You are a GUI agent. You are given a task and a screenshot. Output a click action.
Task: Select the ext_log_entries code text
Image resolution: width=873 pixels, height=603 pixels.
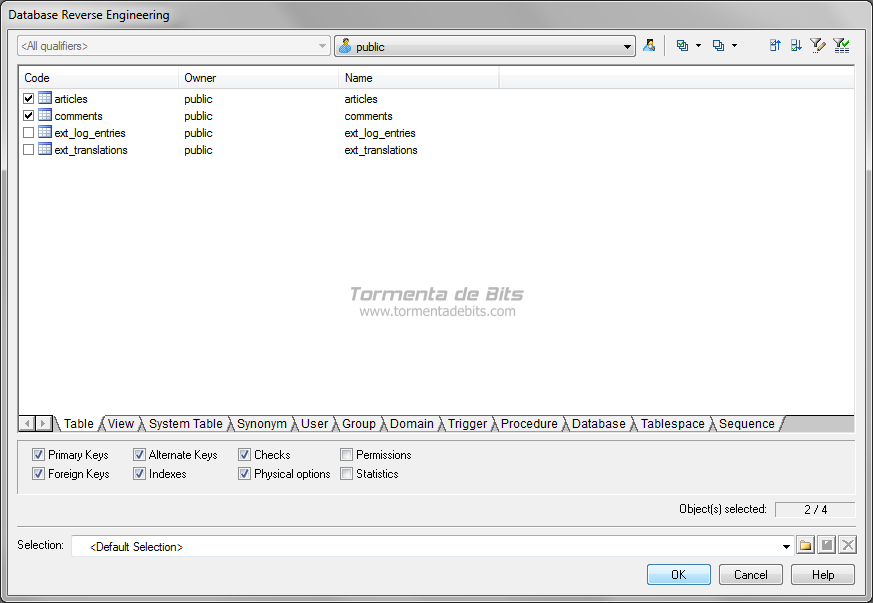pos(90,133)
